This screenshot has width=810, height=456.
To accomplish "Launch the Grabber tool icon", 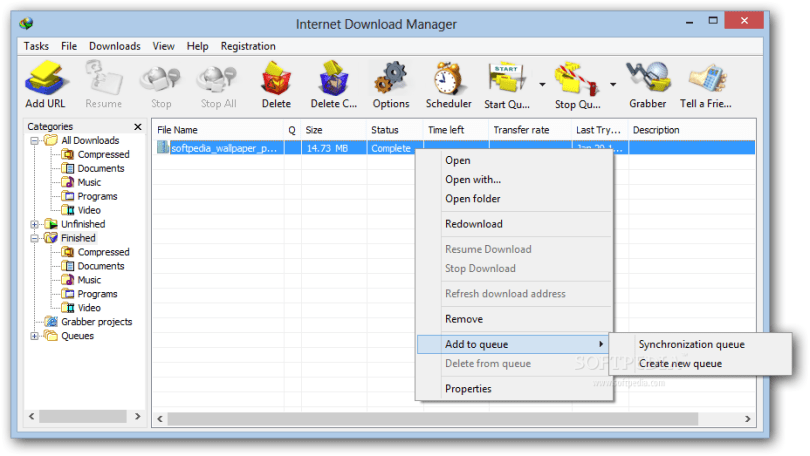I will point(648,78).
